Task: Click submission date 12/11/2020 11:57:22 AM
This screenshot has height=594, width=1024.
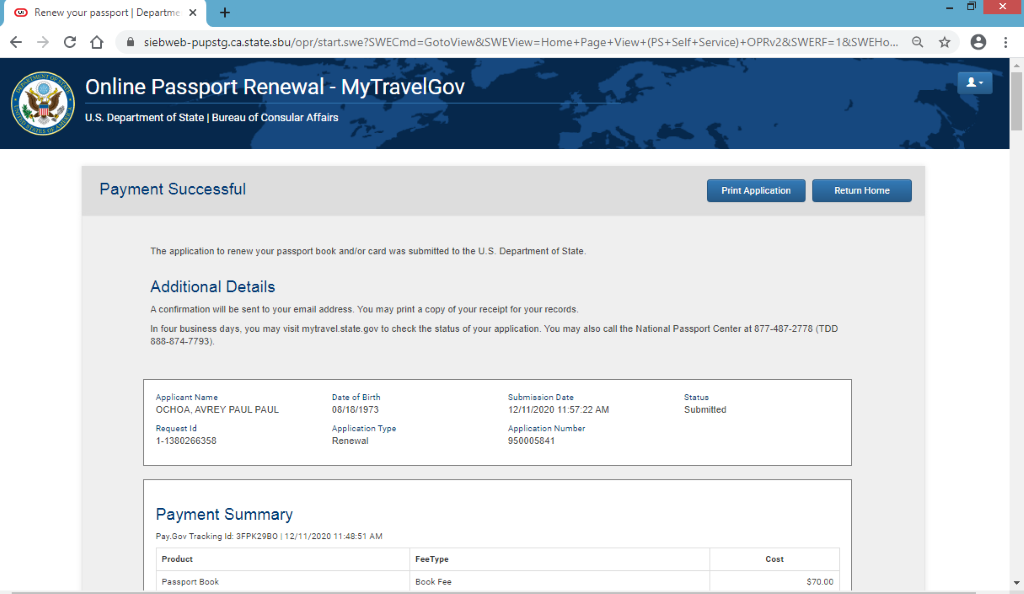Action: 558,410
